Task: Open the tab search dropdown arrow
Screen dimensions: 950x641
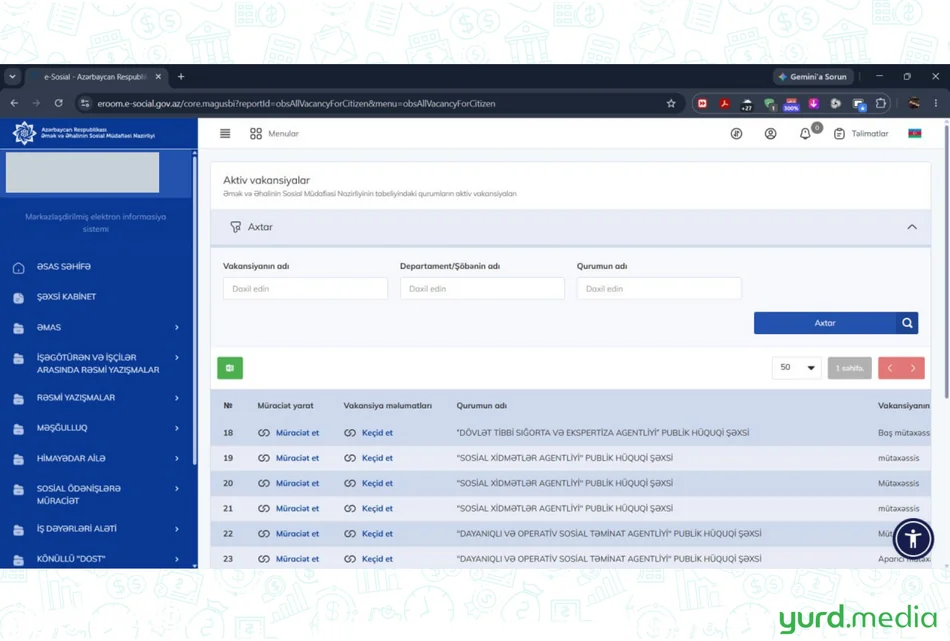Action: coord(12,77)
